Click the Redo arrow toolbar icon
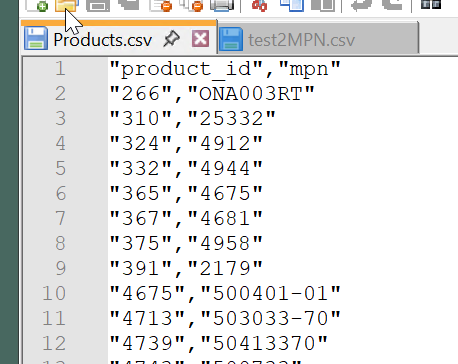The width and height of the screenshot is (458, 364). (392, 5)
